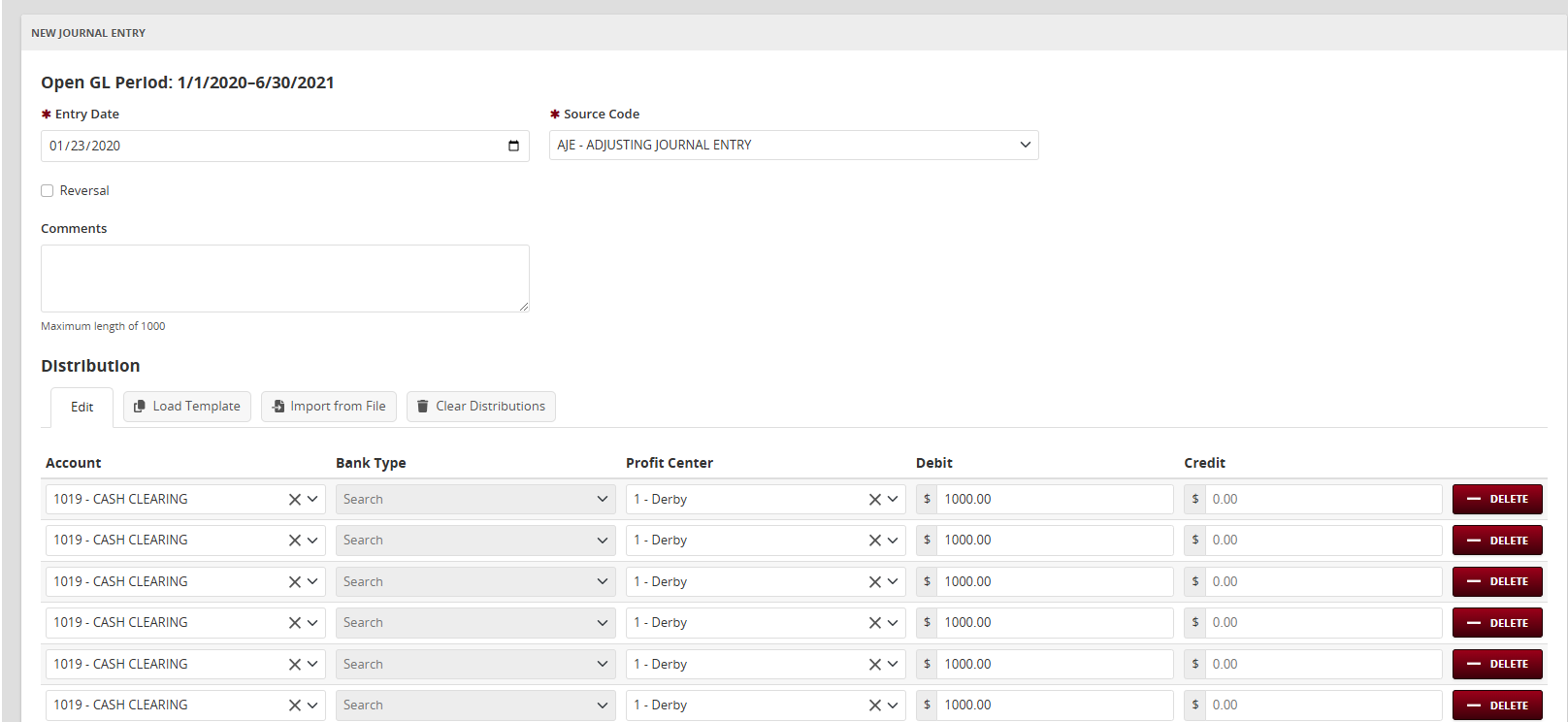Delete the fourth distribution row
The width and height of the screenshot is (1568, 722).
tap(1496, 623)
